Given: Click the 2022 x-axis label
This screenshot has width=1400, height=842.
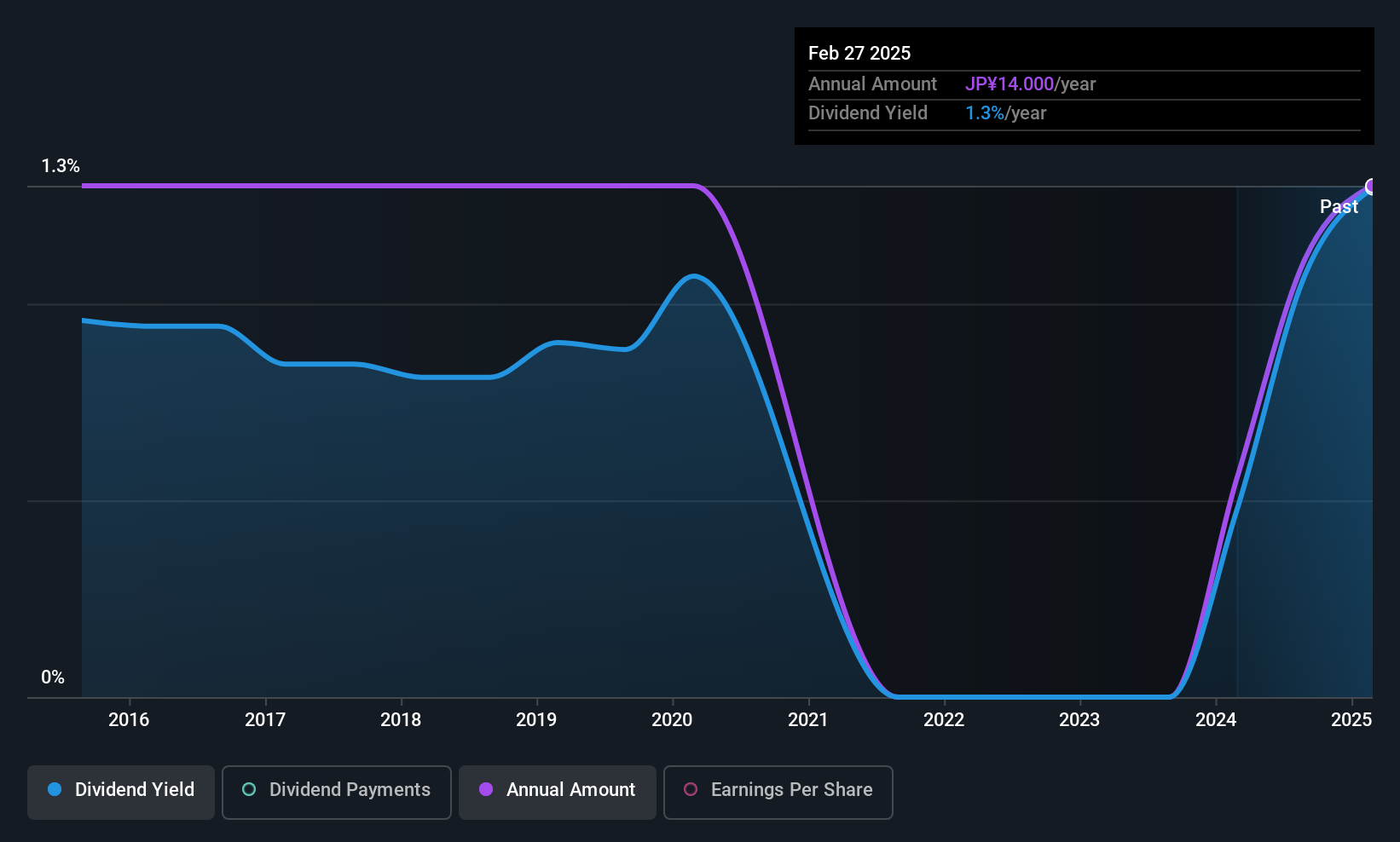Looking at the screenshot, I should pos(944,720).
